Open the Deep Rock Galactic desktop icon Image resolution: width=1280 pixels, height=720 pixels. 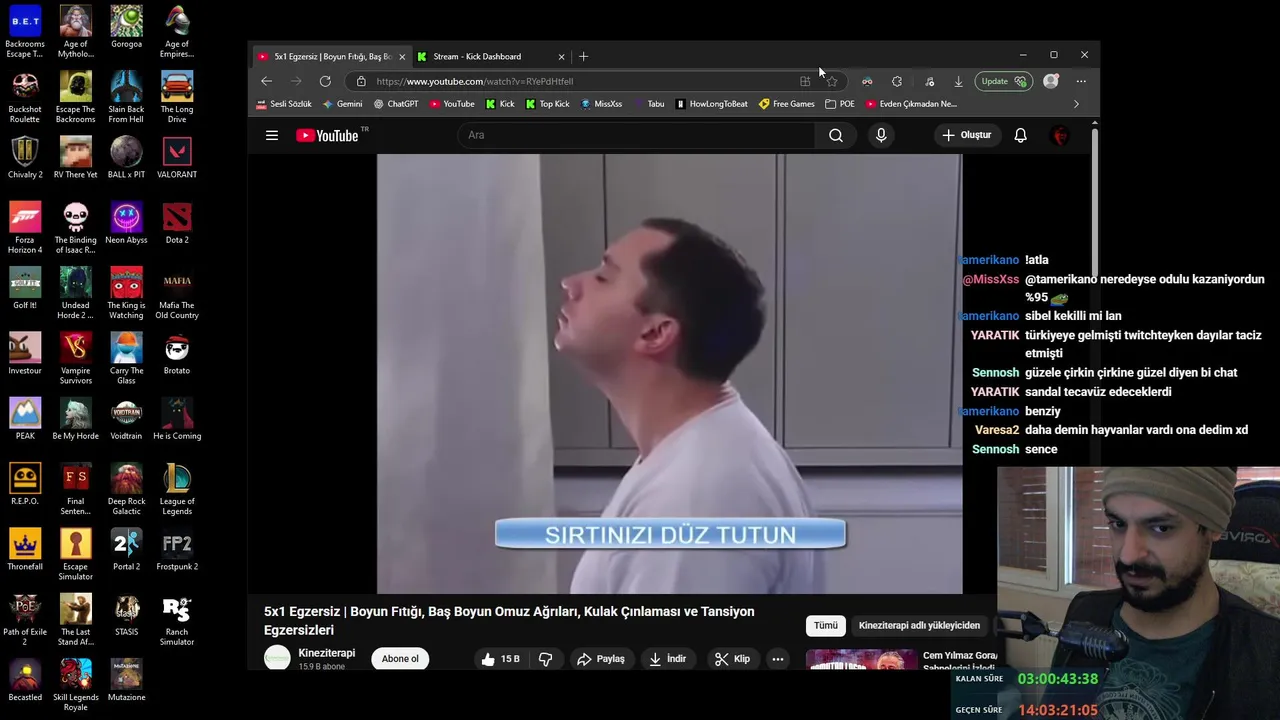126,491
